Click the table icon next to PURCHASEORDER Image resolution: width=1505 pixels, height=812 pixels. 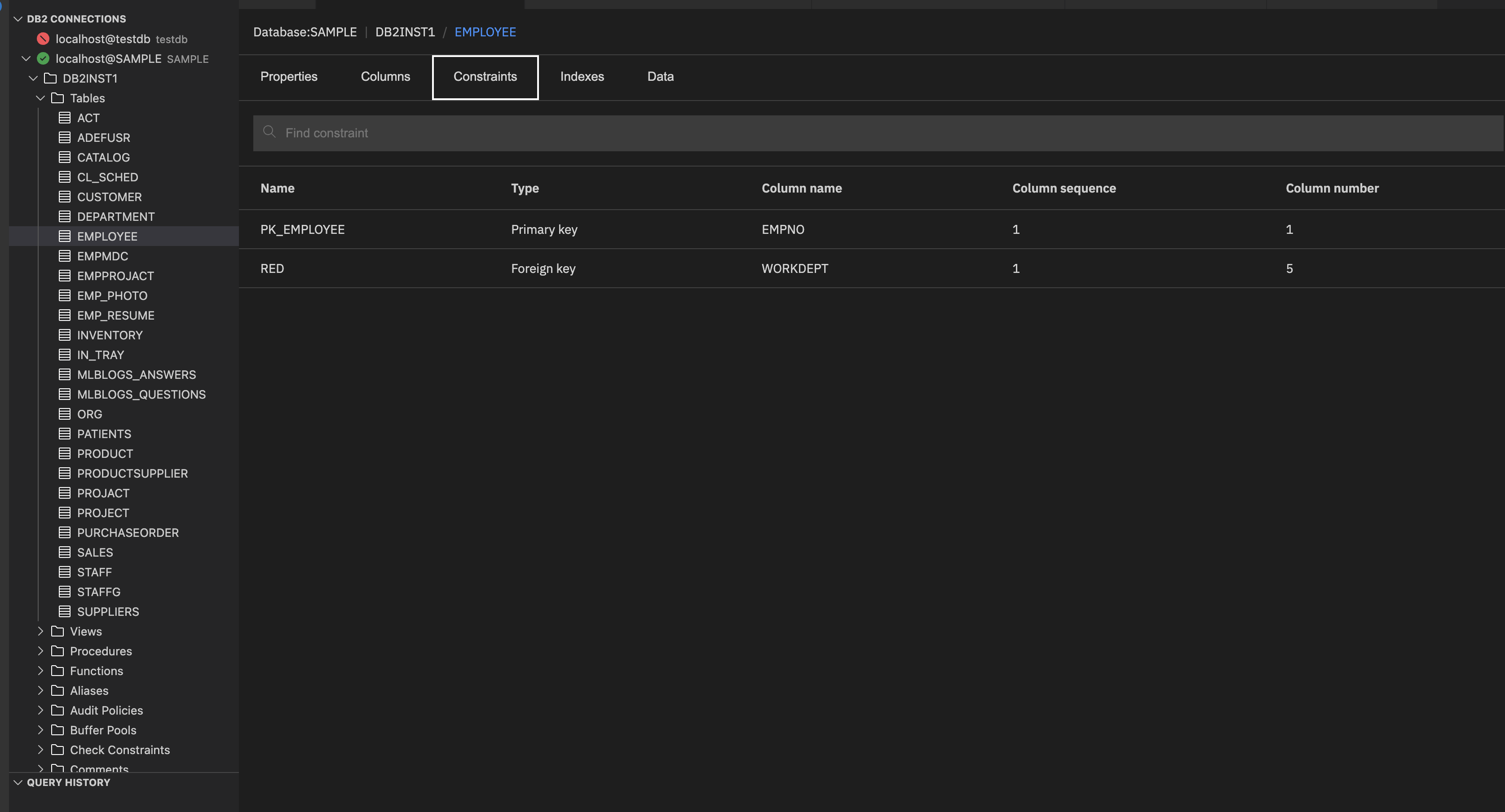[x=65, y=532]
